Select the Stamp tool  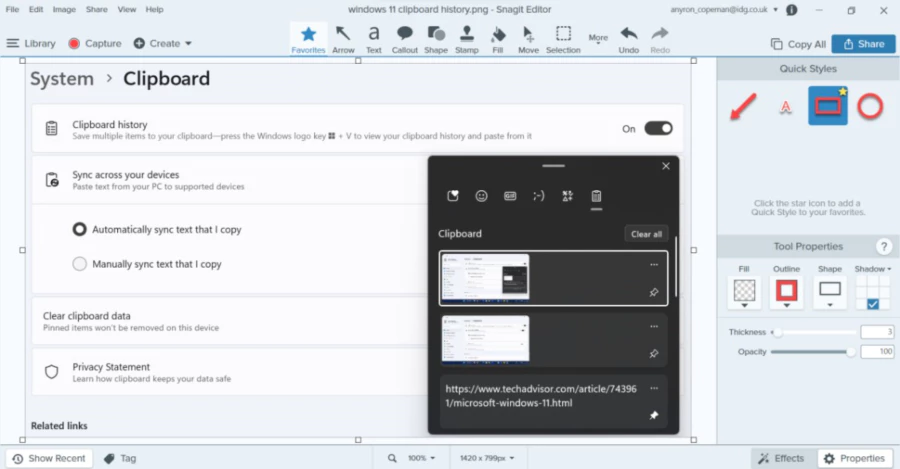[x=467, y=39]
